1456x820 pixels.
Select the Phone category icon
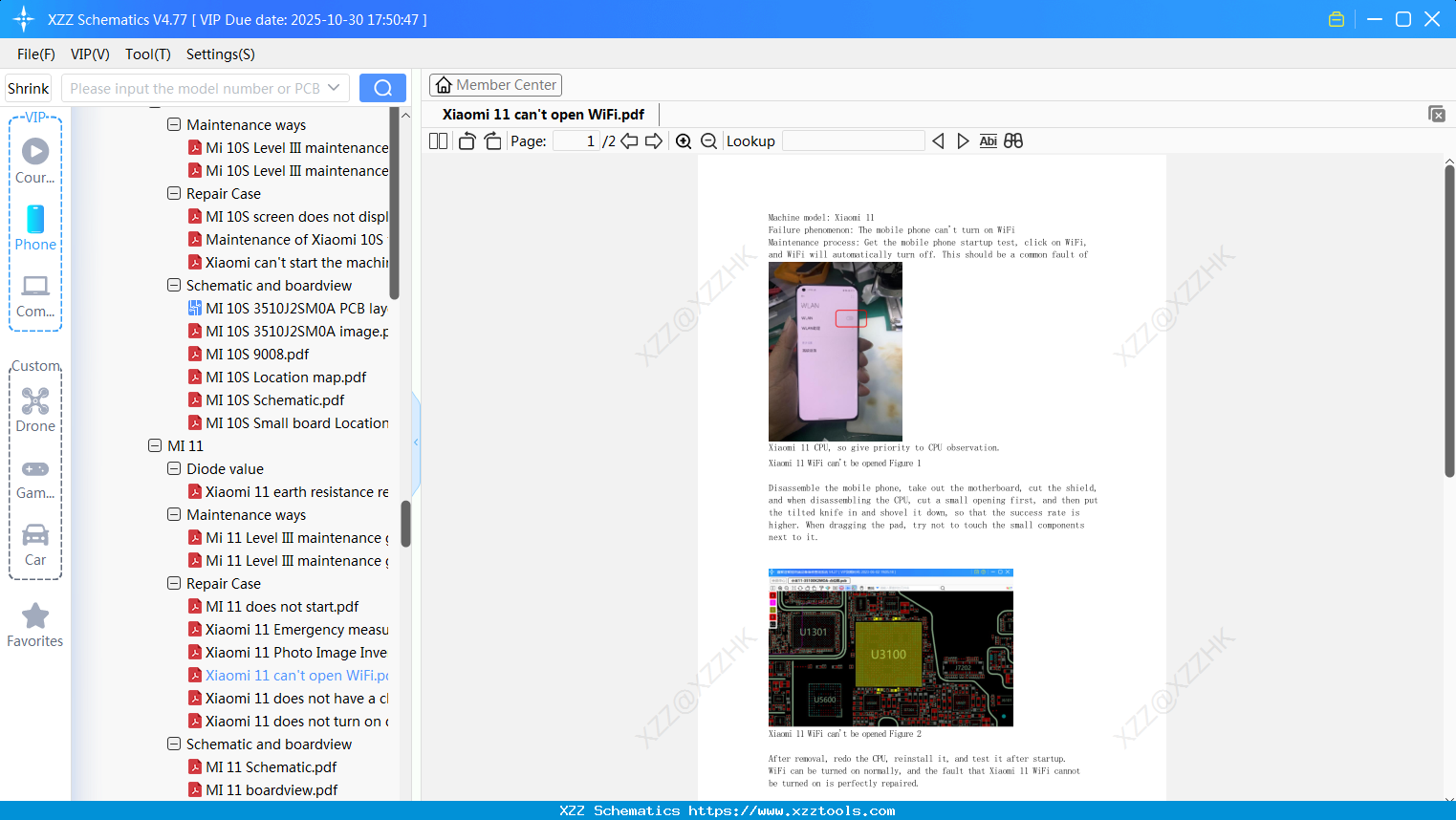pos(35,228)
